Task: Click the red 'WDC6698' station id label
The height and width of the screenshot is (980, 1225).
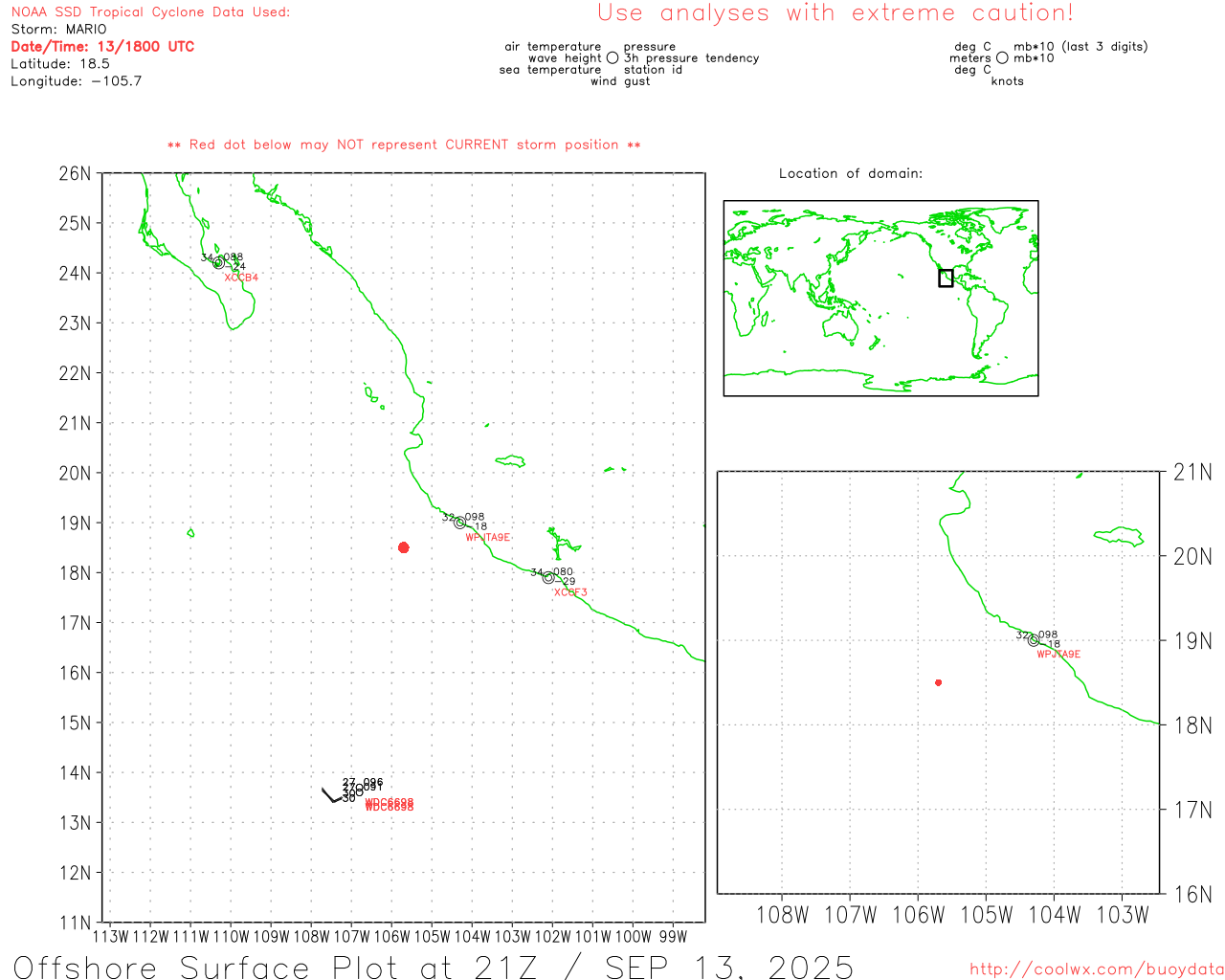Action: click(390, 805)
